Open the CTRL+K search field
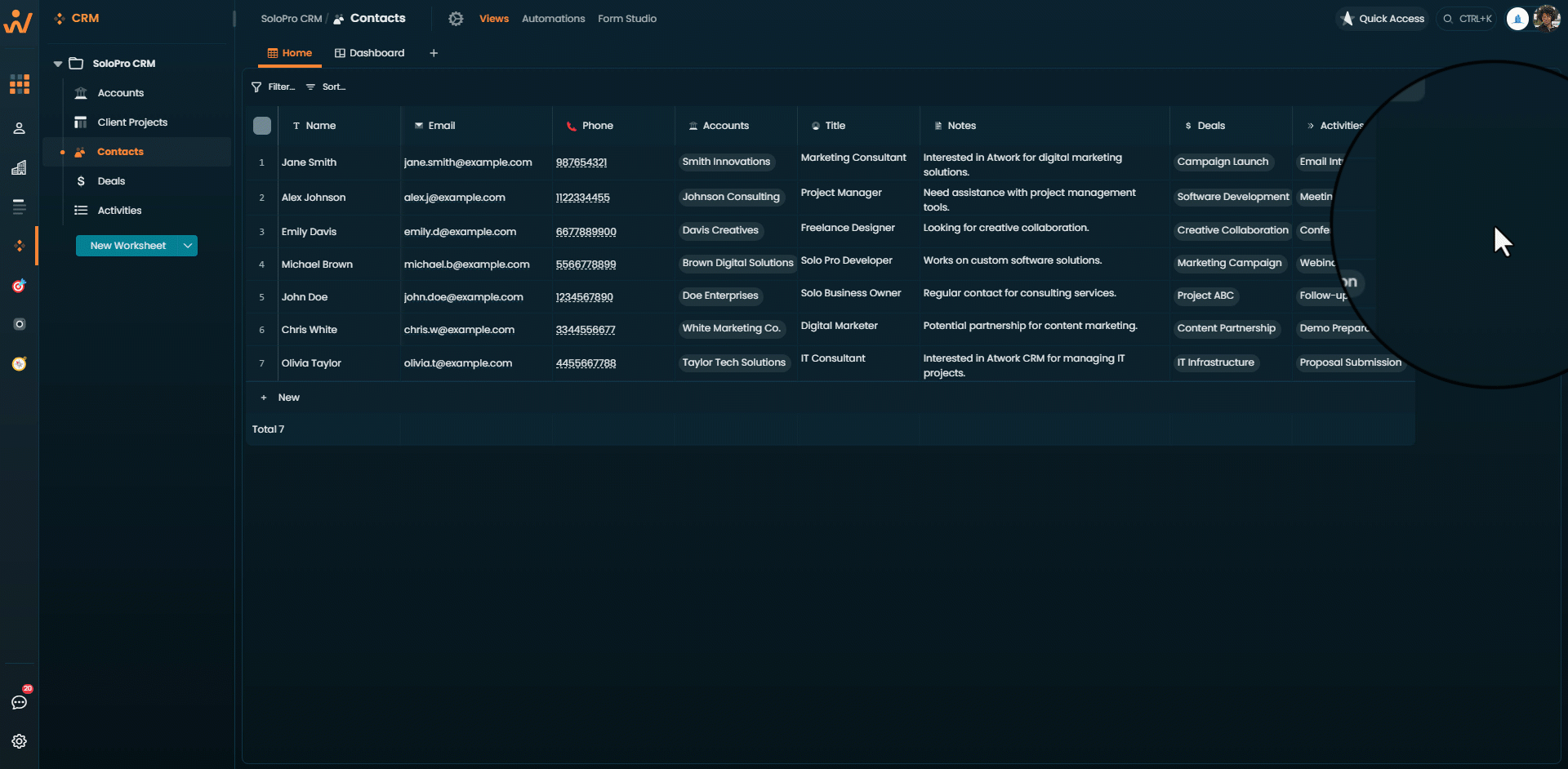Screen dimensions: 1568x769 [x=1467, y=19]
